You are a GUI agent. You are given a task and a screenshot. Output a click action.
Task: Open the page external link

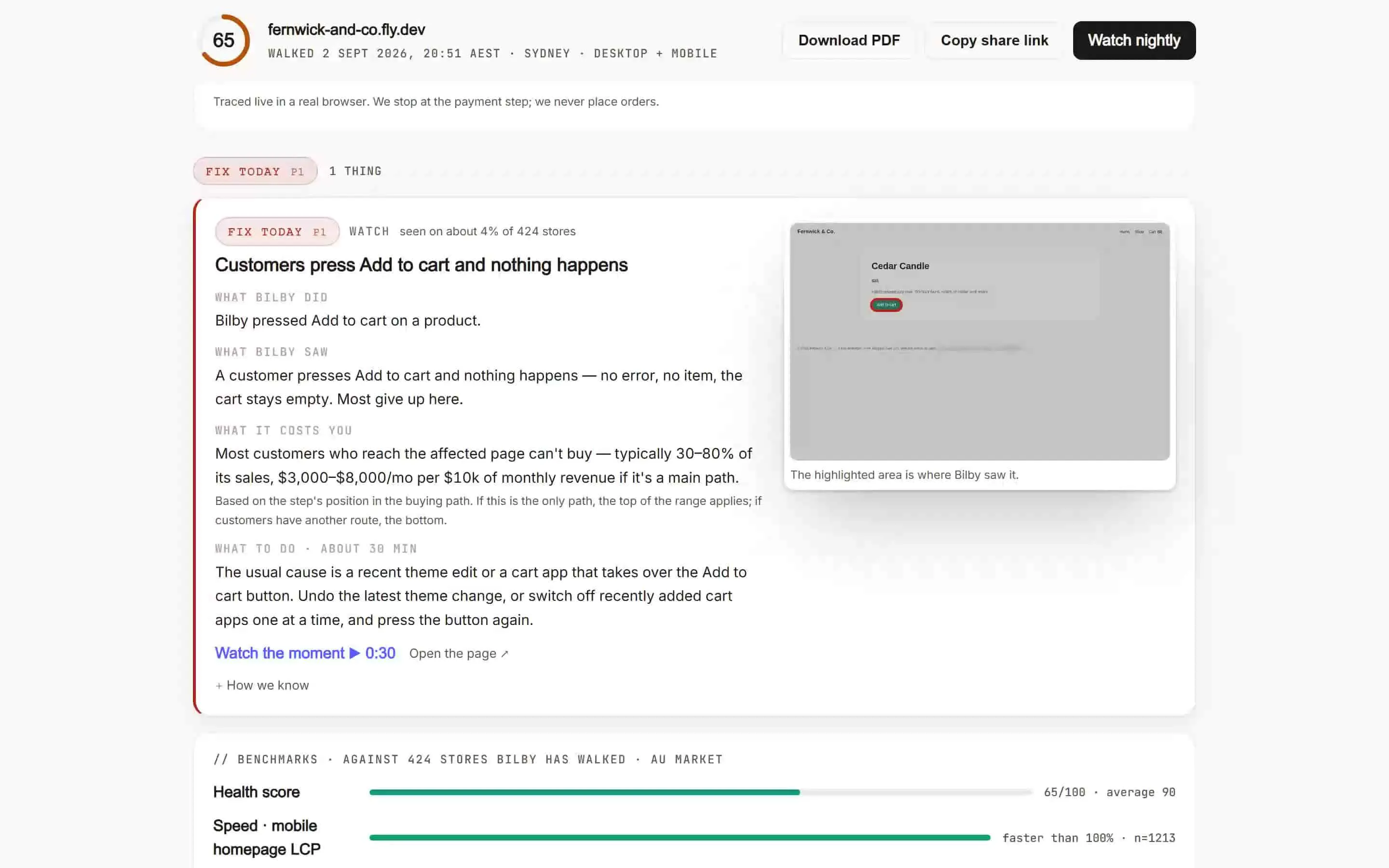click(x=459, y=653)
